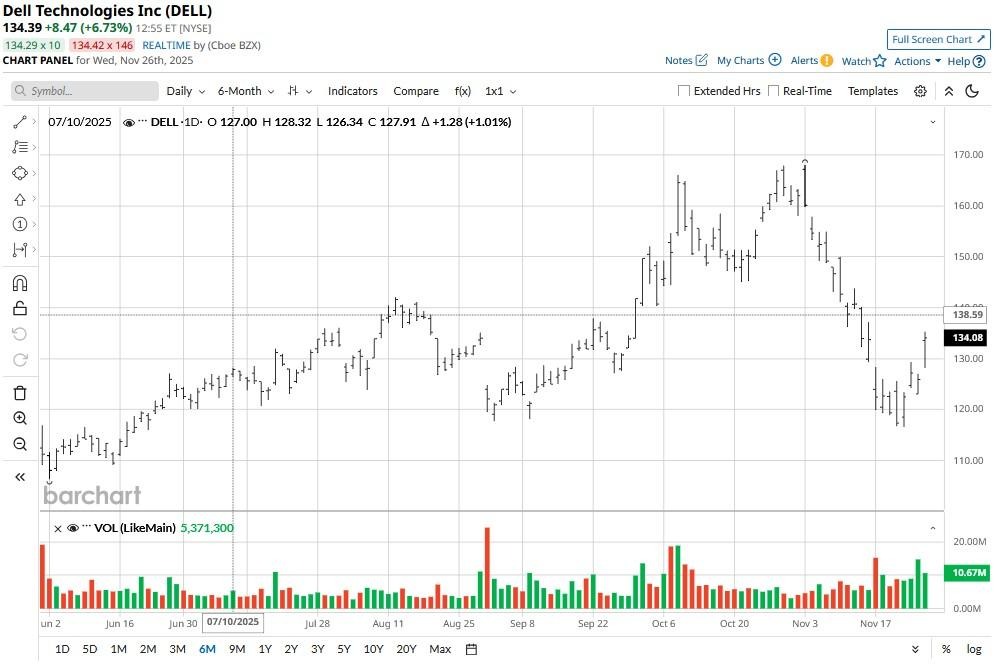996x664 pixels.
Task: Zoom out of the chart
Action: point(20,444)
